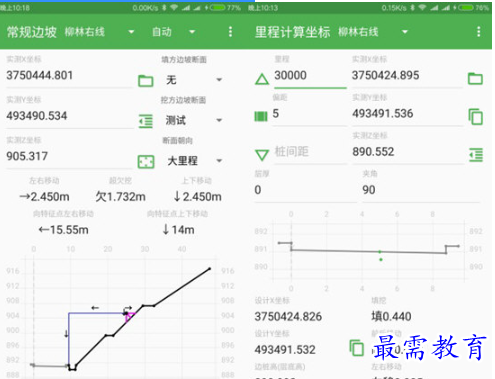The image size is (495, 379).
Task: Tap the 里程计算坐标 screen title
Action: click(293, 32)
